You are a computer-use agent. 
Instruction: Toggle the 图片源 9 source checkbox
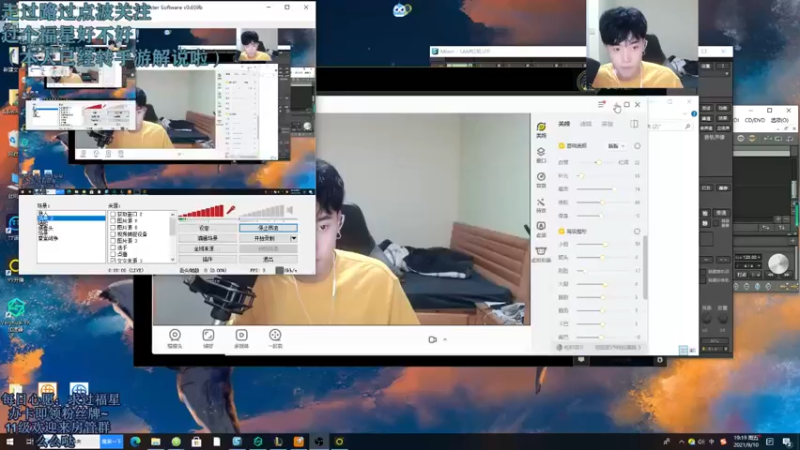(113, 221)
